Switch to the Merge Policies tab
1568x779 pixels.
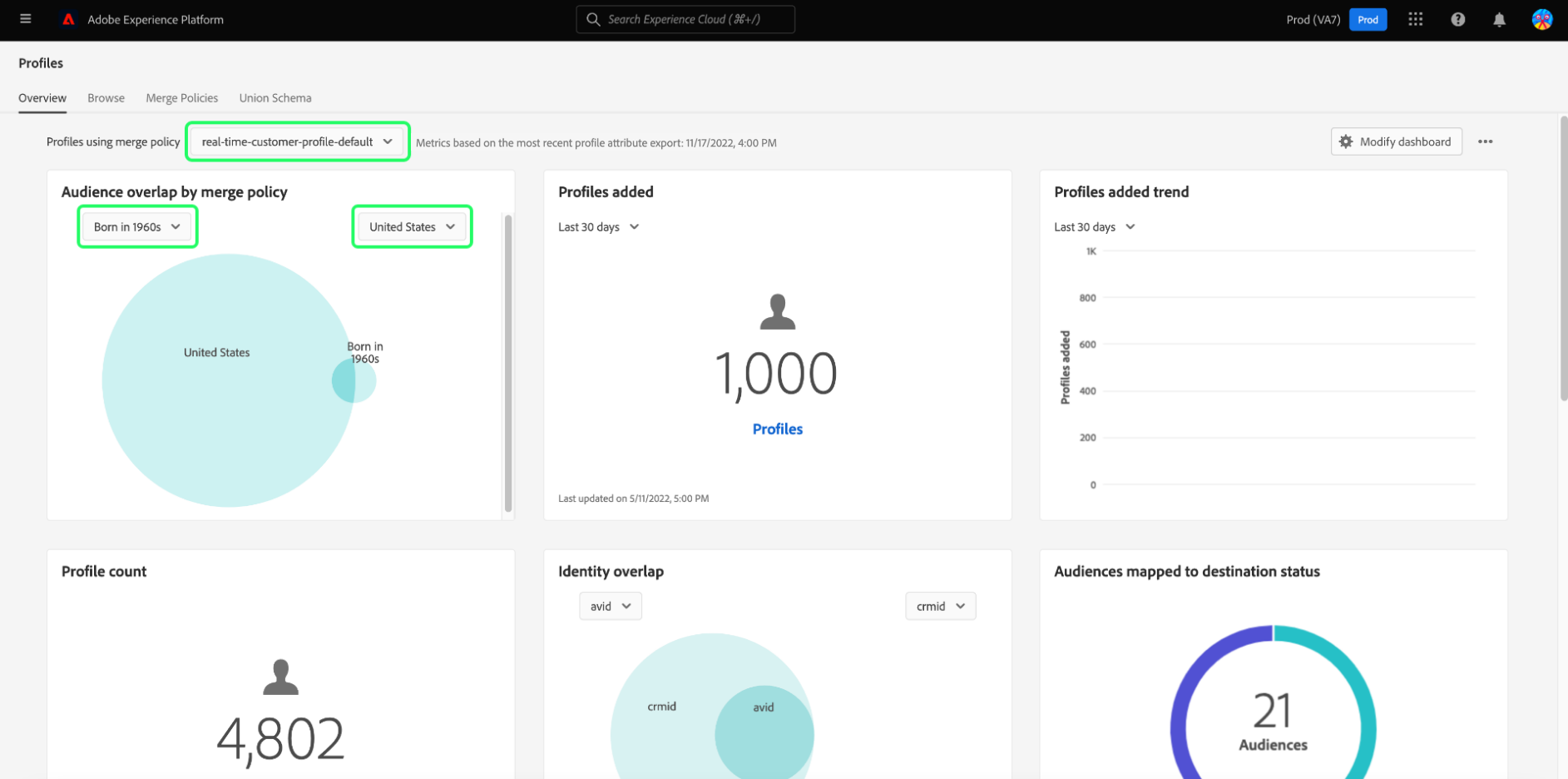[x=182, y=97]
